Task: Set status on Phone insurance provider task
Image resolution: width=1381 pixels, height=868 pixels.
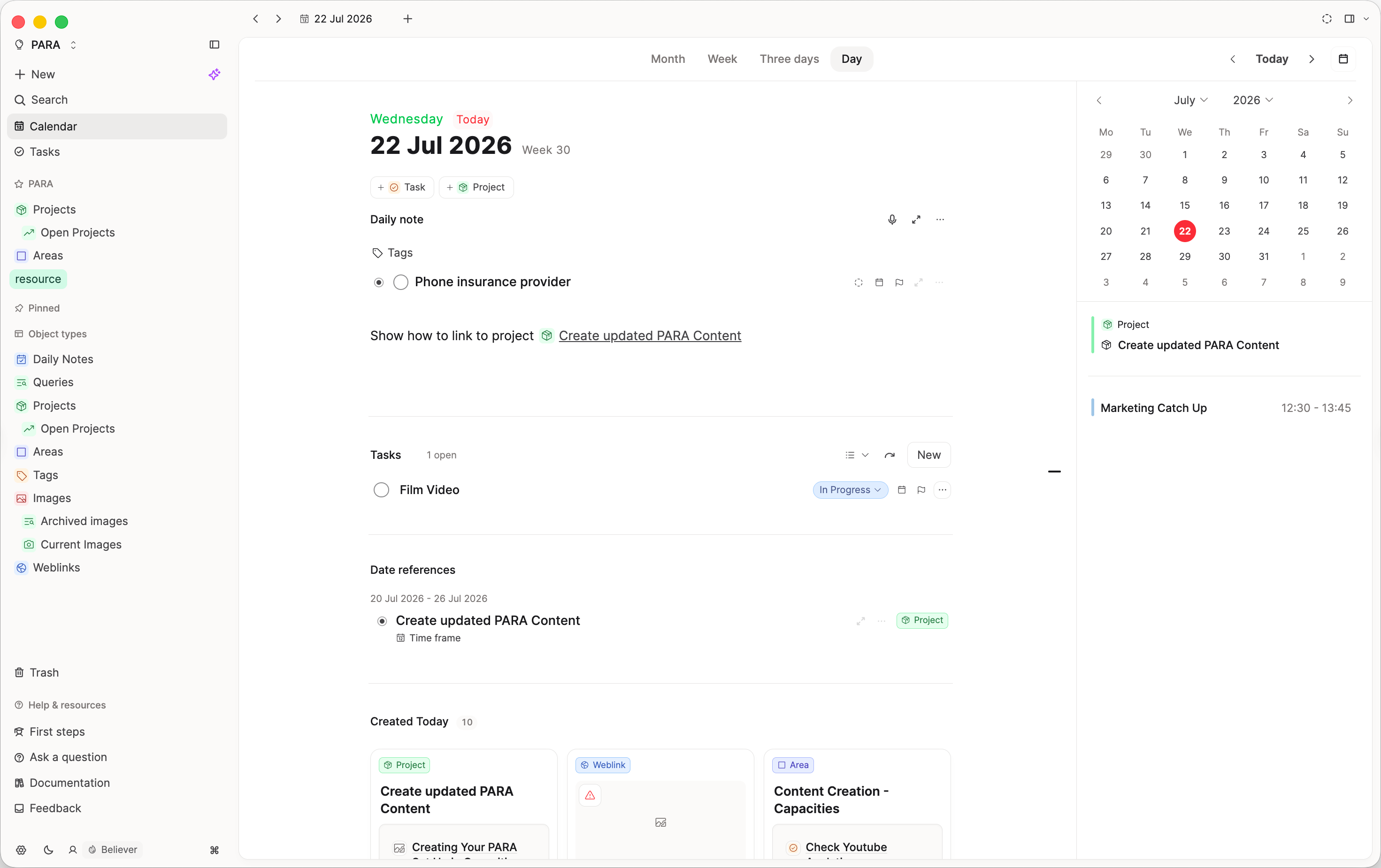Action: tap(859, 282)
